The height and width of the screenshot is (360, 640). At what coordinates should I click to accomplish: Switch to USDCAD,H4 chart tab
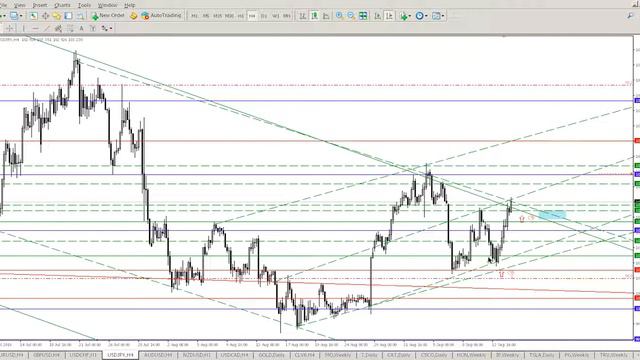234,355
